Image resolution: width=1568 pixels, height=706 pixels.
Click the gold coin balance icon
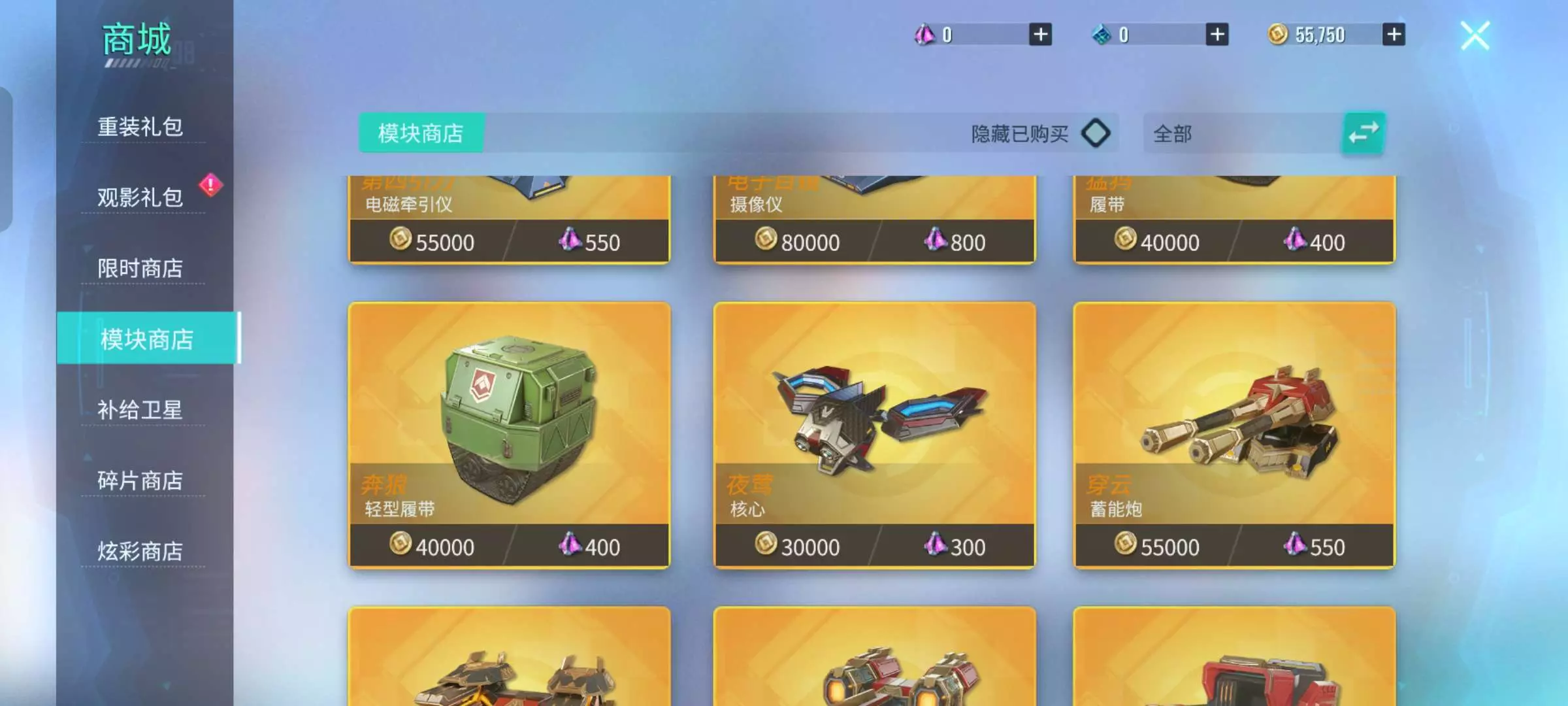(x=1277, y=34)
